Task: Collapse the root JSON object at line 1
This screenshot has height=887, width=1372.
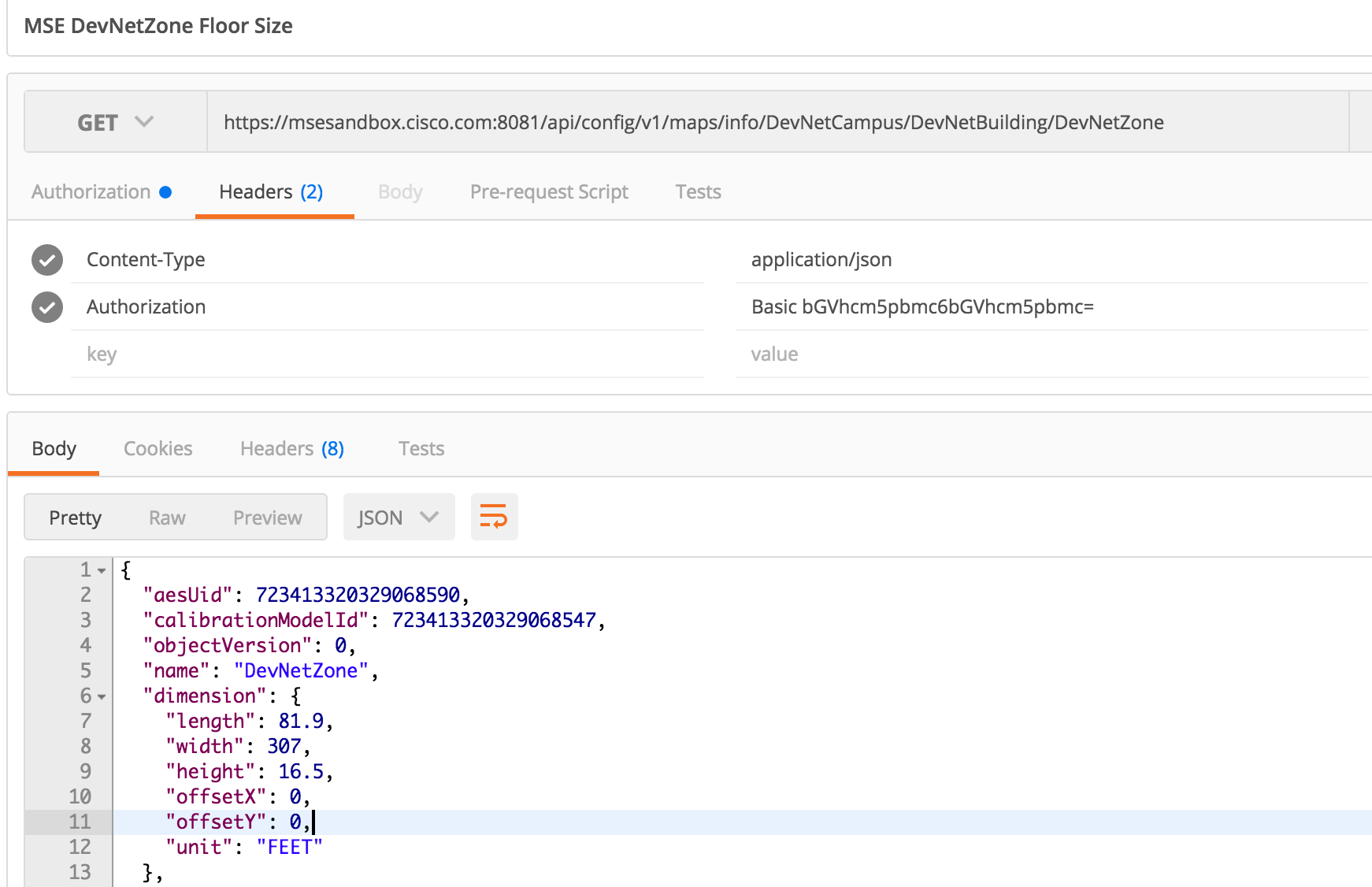Action: pos(102,570)
